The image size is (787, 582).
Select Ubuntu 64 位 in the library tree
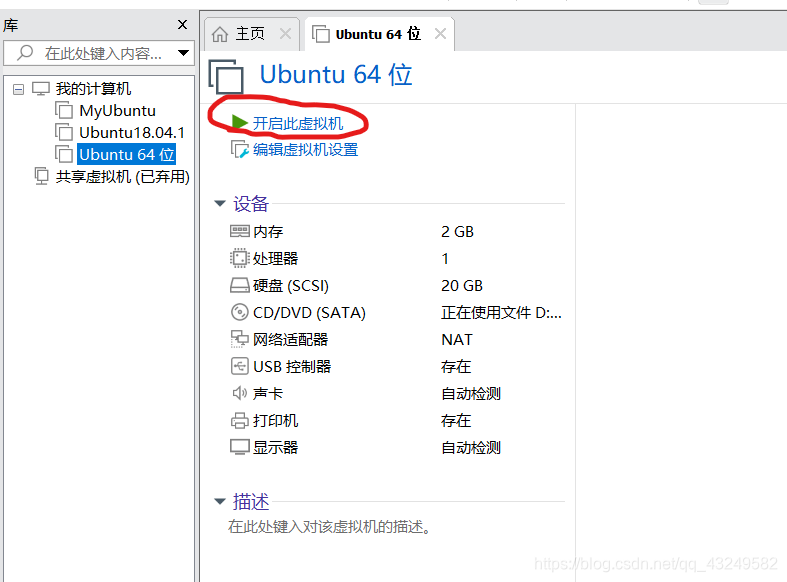tap(126, 155)
